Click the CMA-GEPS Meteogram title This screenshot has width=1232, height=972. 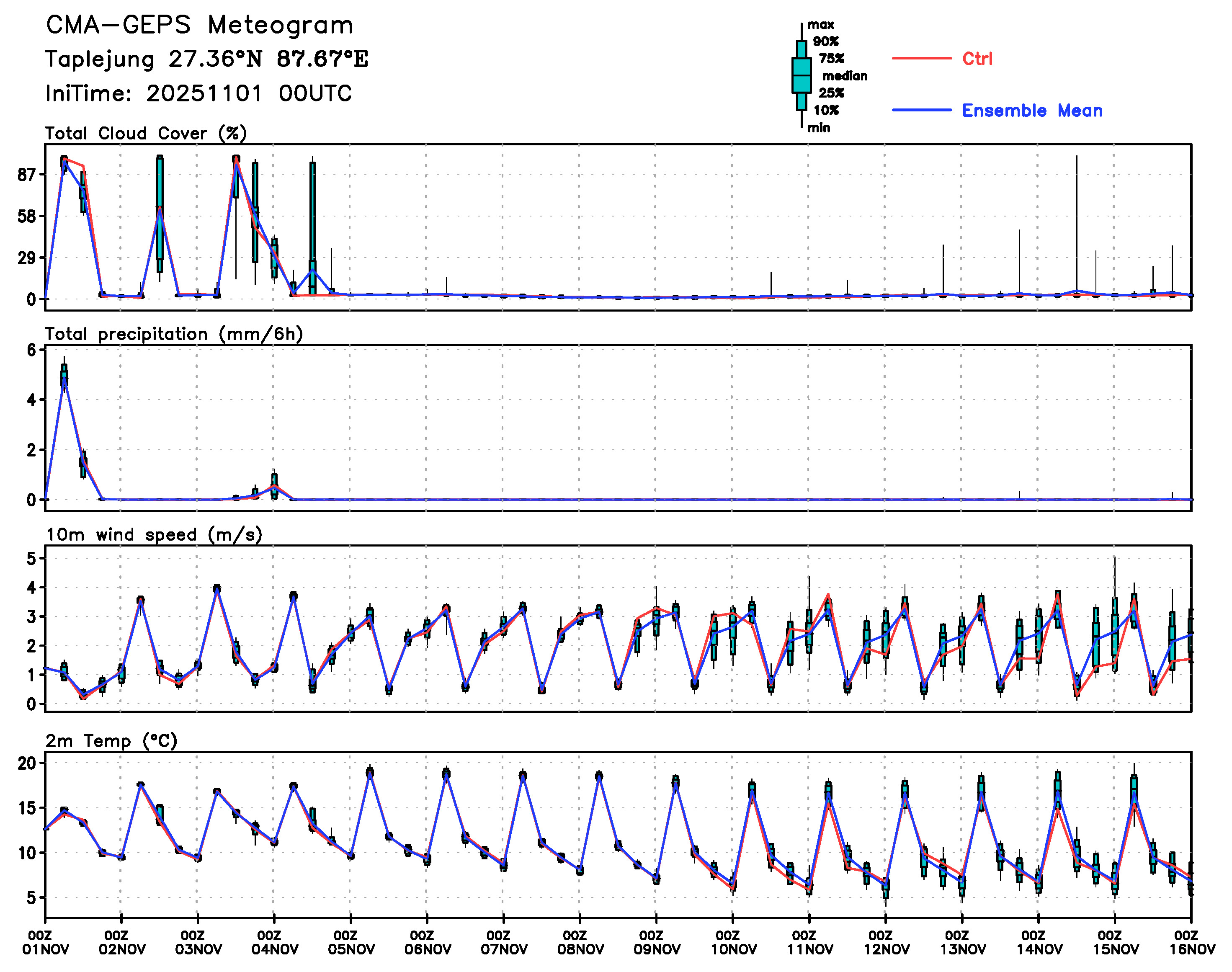[199, 25]
